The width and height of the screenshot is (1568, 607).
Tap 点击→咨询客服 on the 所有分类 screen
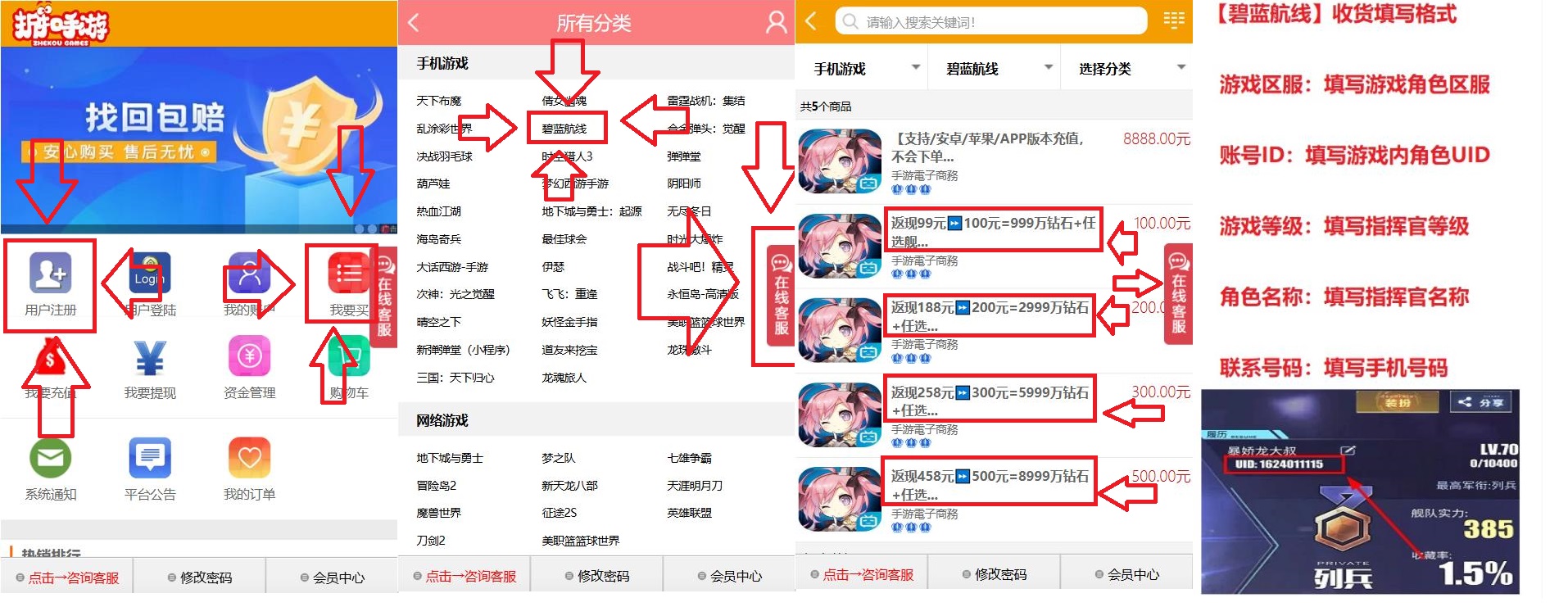(465, 576)
